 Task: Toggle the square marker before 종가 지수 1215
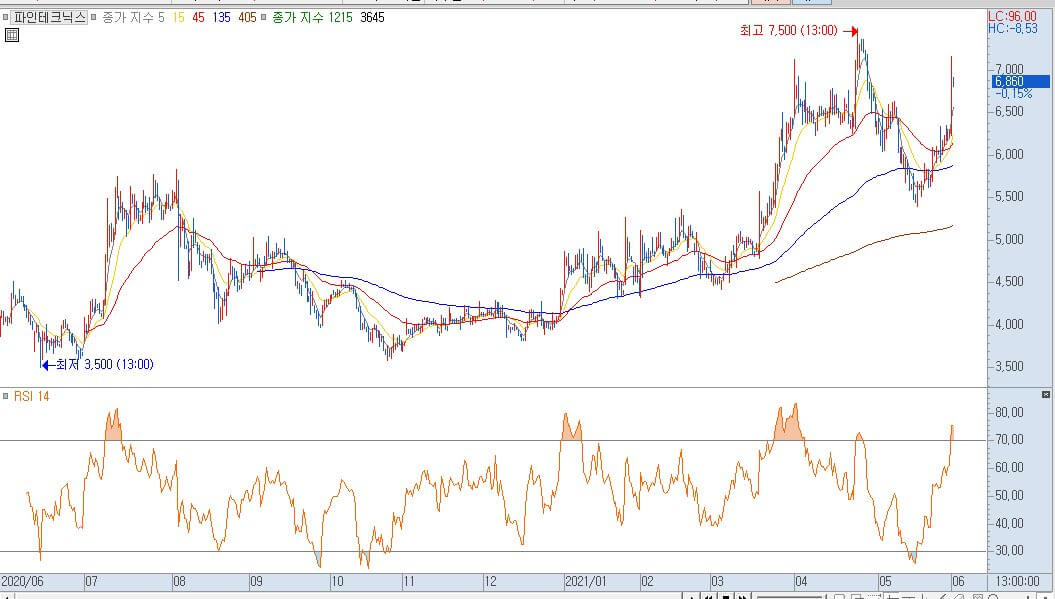[x=264, y=17]
